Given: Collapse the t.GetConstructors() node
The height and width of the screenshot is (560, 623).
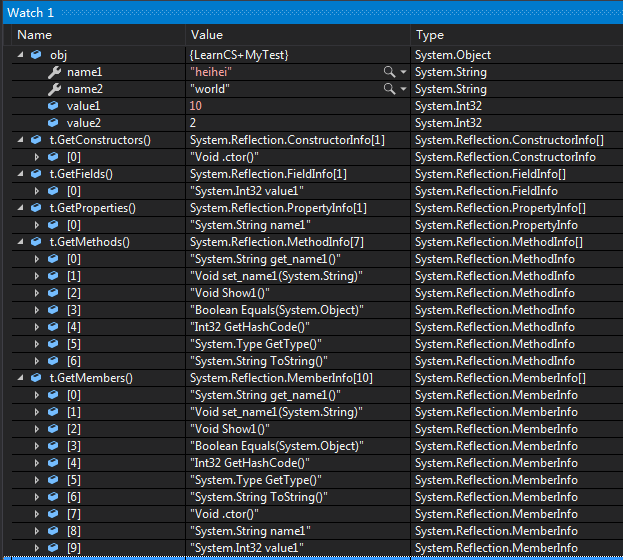Looking at the screenshot, I should [x=21, y=140].
